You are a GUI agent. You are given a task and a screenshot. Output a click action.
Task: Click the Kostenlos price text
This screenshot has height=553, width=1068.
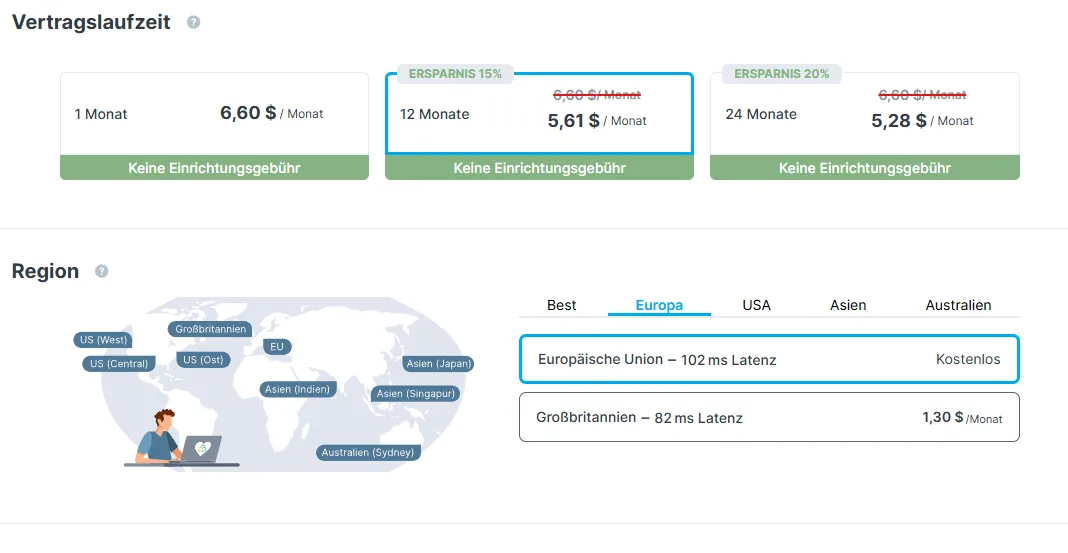(x=968, y=359)
